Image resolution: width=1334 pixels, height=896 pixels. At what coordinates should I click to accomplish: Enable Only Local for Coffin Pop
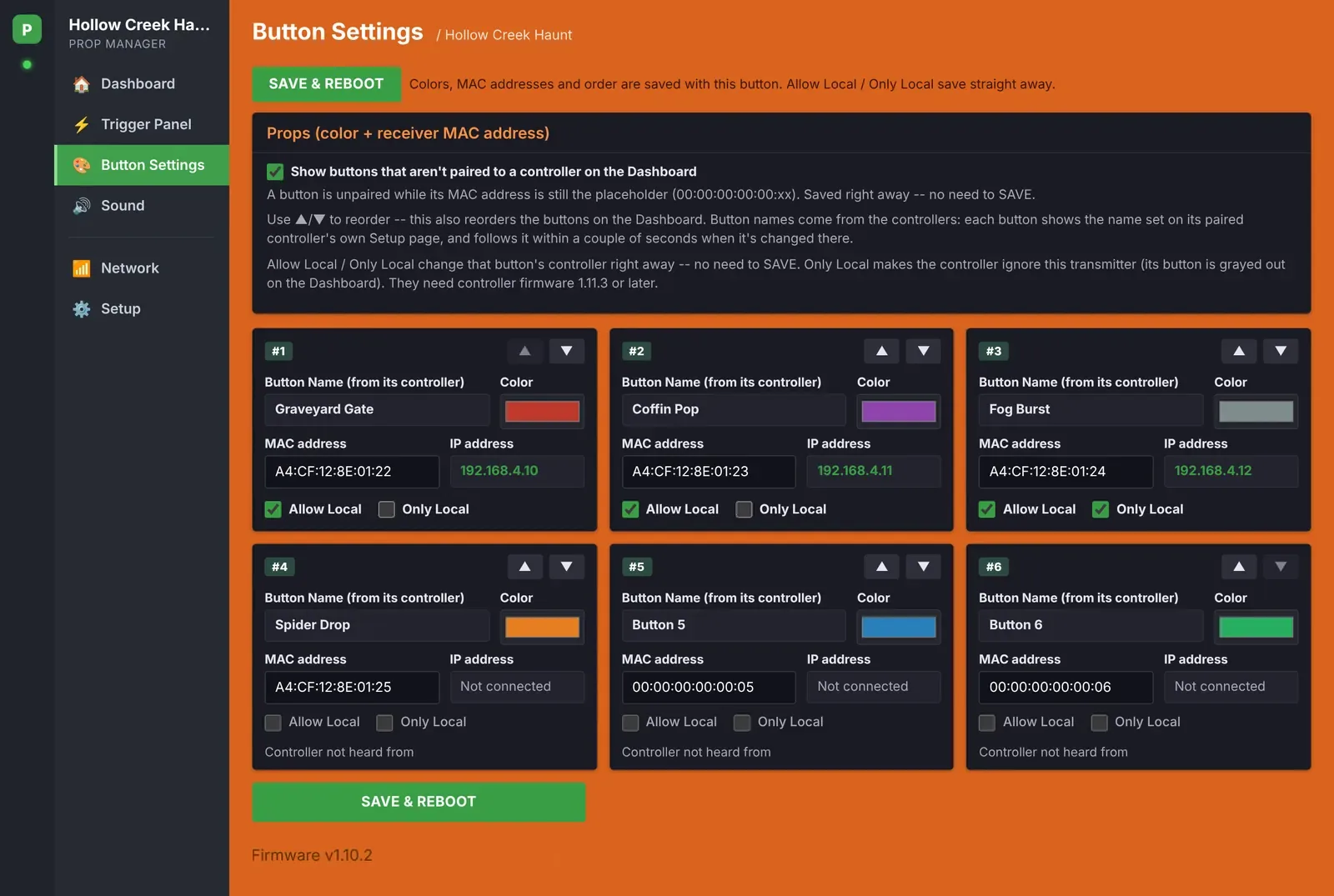pyautogui.click(x=744, y=509)
